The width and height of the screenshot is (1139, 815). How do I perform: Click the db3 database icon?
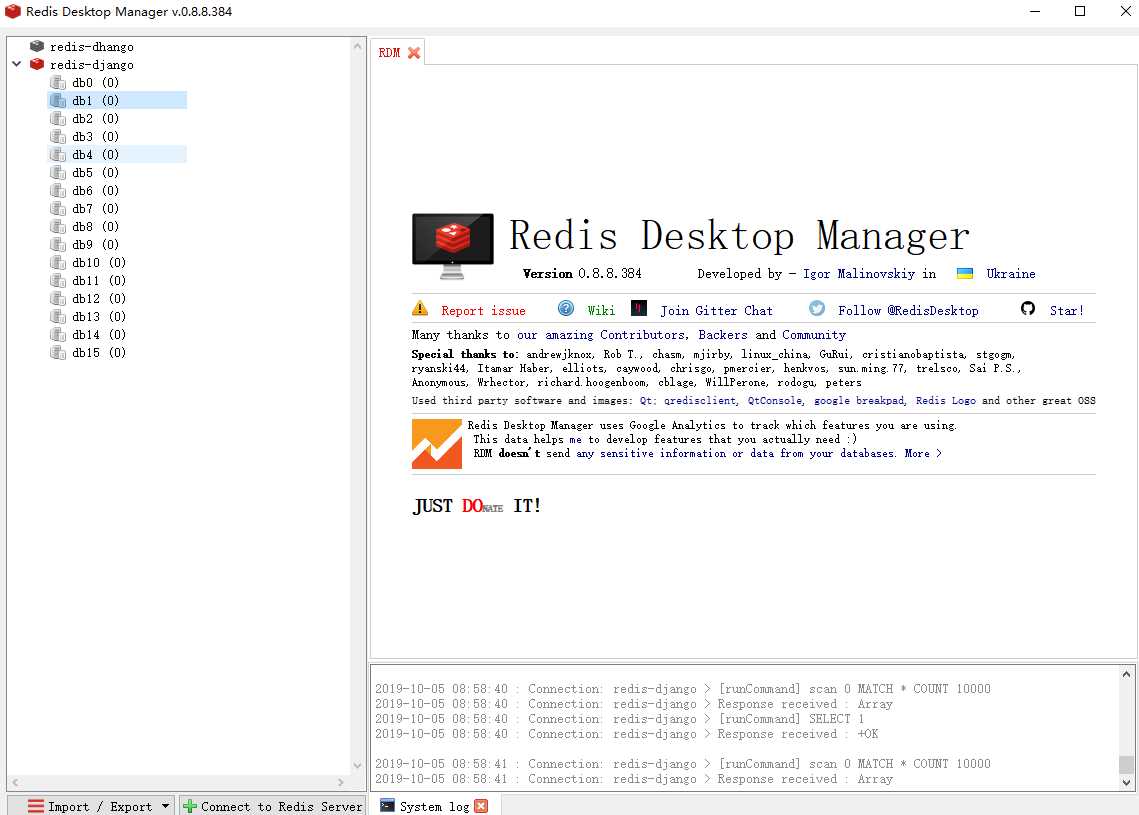[x=58, y=137]
